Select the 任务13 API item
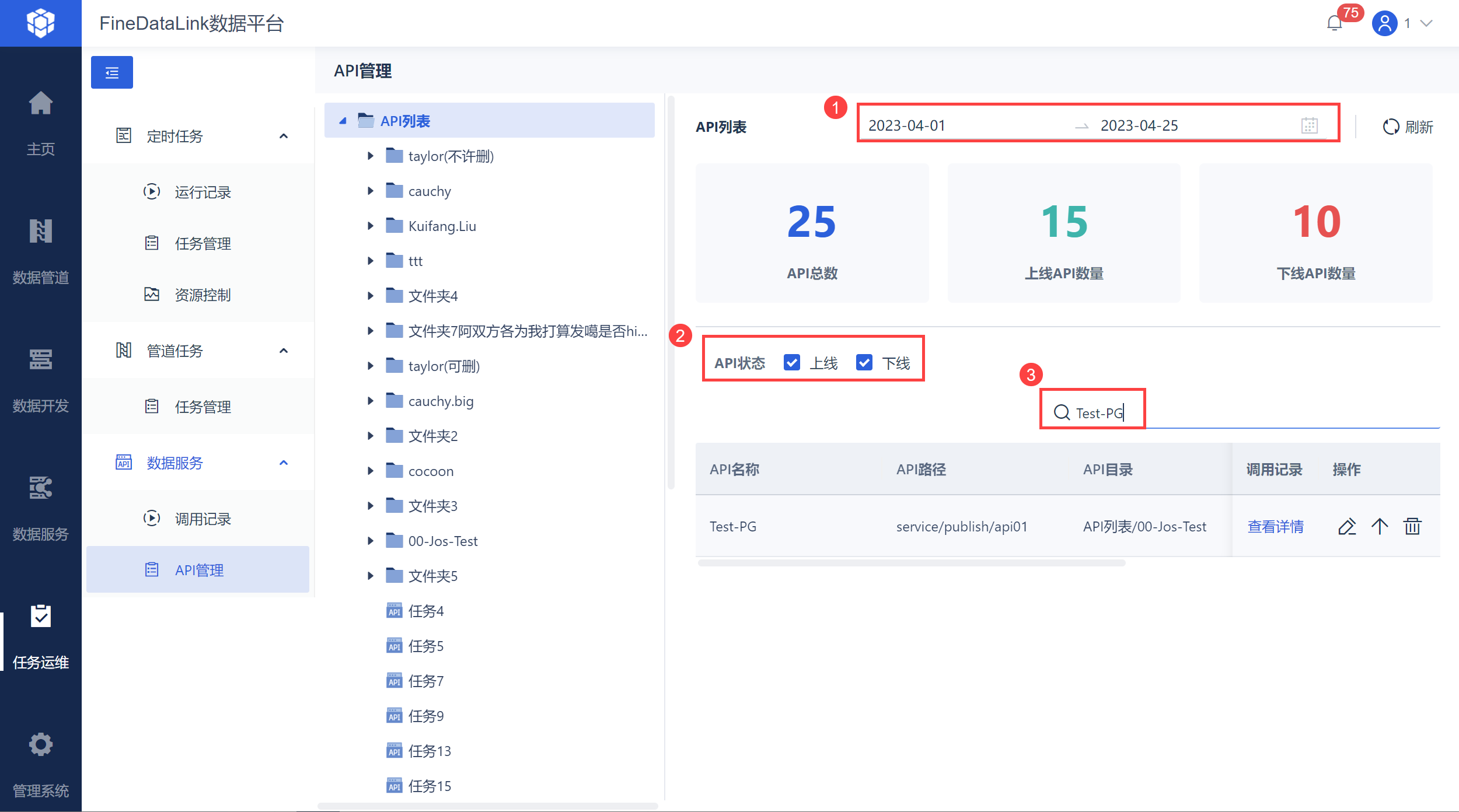The image size is (1459, 812). click(418, 751)
